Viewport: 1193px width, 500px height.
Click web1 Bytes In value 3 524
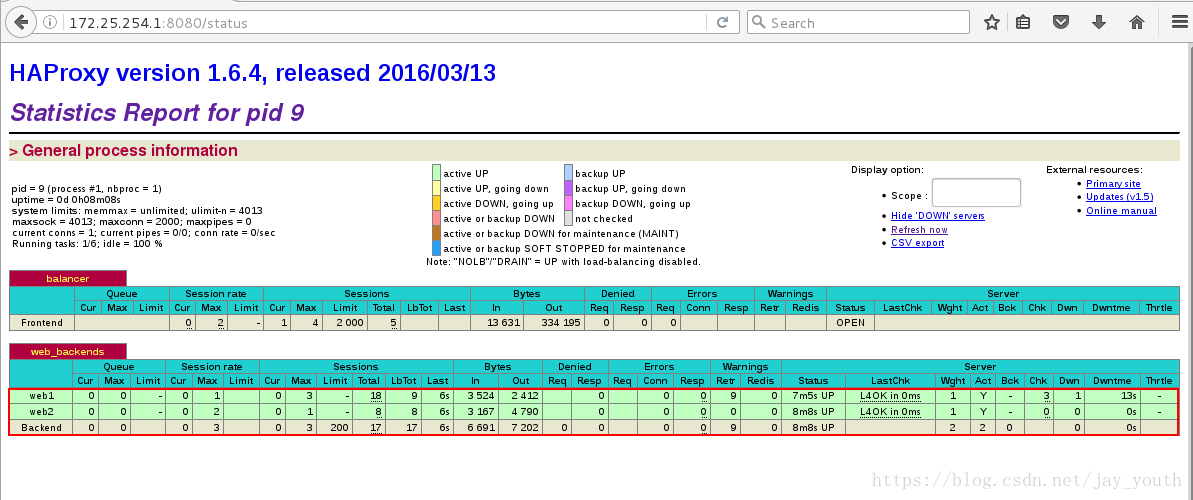481,396
